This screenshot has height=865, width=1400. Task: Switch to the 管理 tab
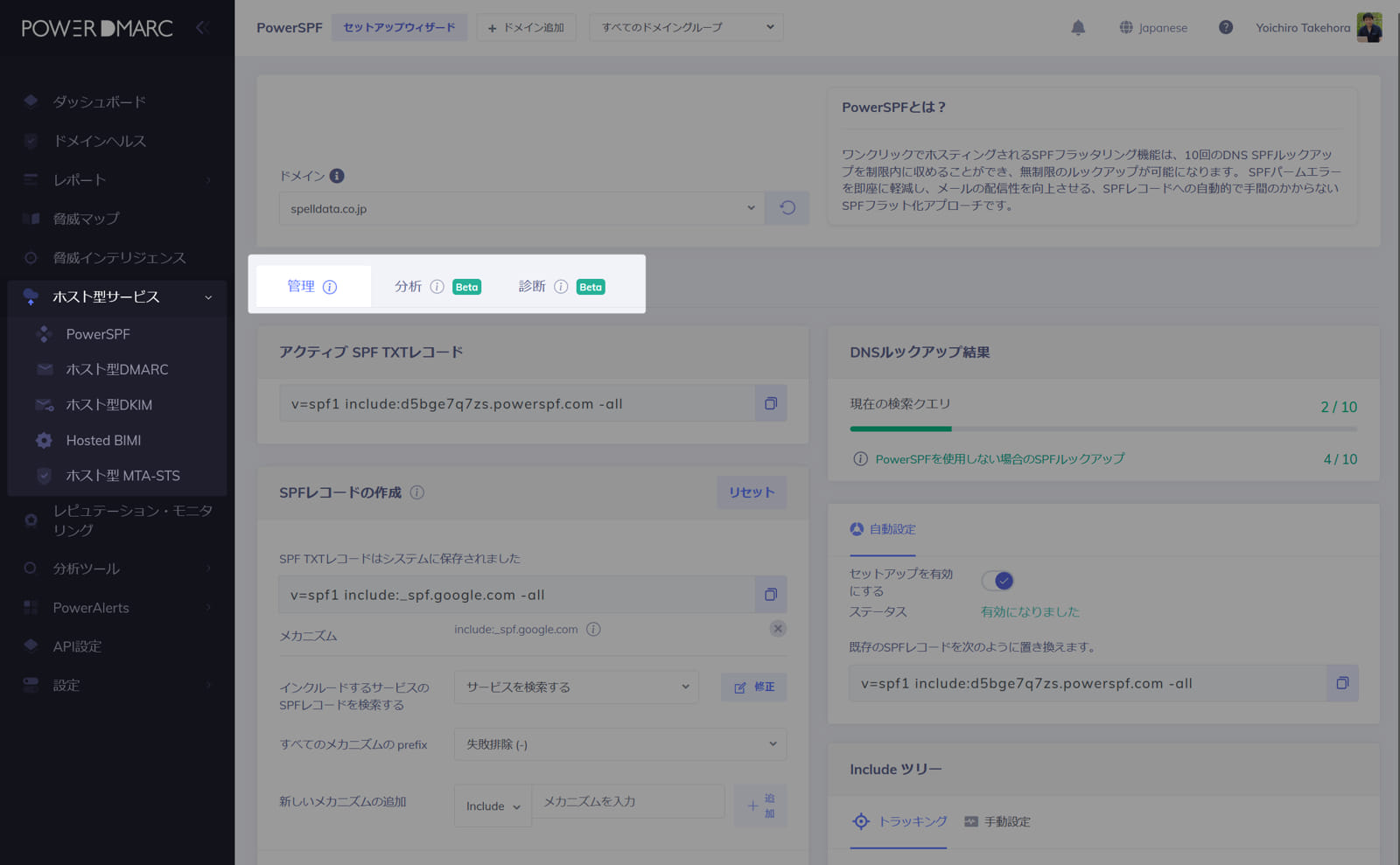311,286
